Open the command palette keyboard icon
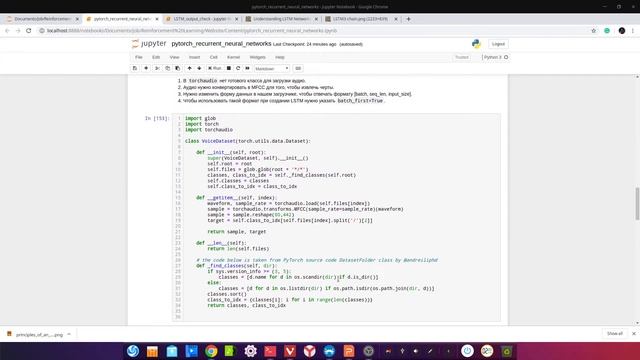 pos(298,68)
